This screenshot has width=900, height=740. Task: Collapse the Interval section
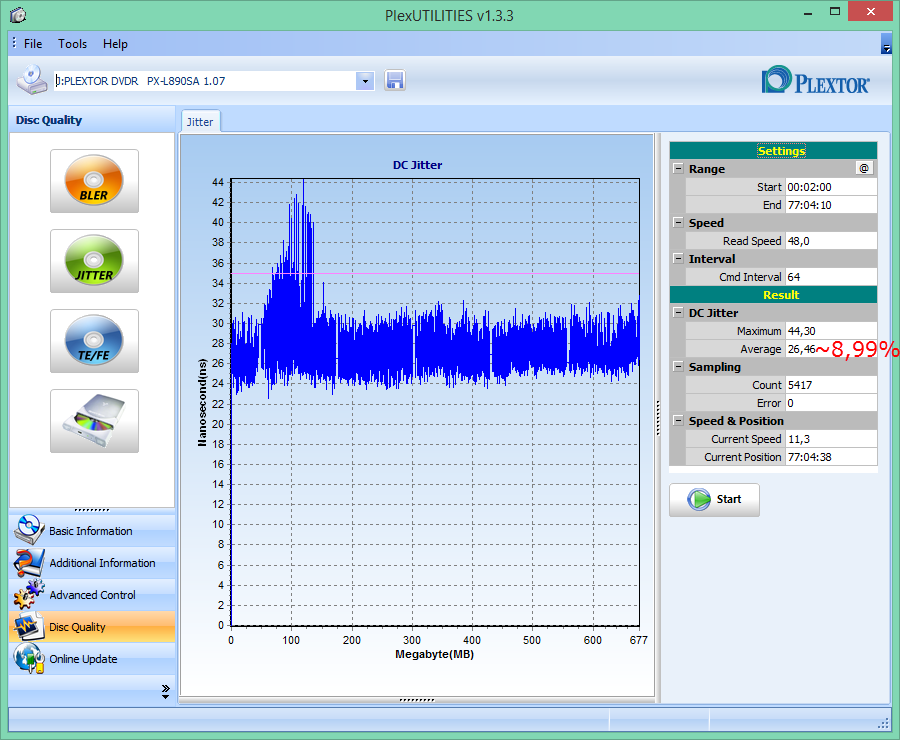coord(678,258)
